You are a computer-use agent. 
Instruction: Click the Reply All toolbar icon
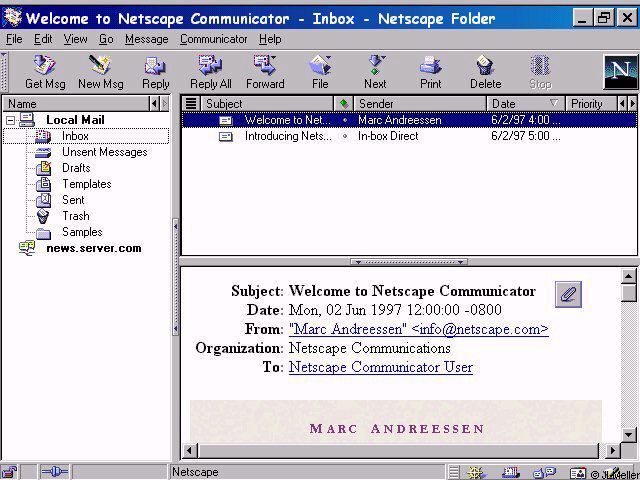(x=211, y=72)
